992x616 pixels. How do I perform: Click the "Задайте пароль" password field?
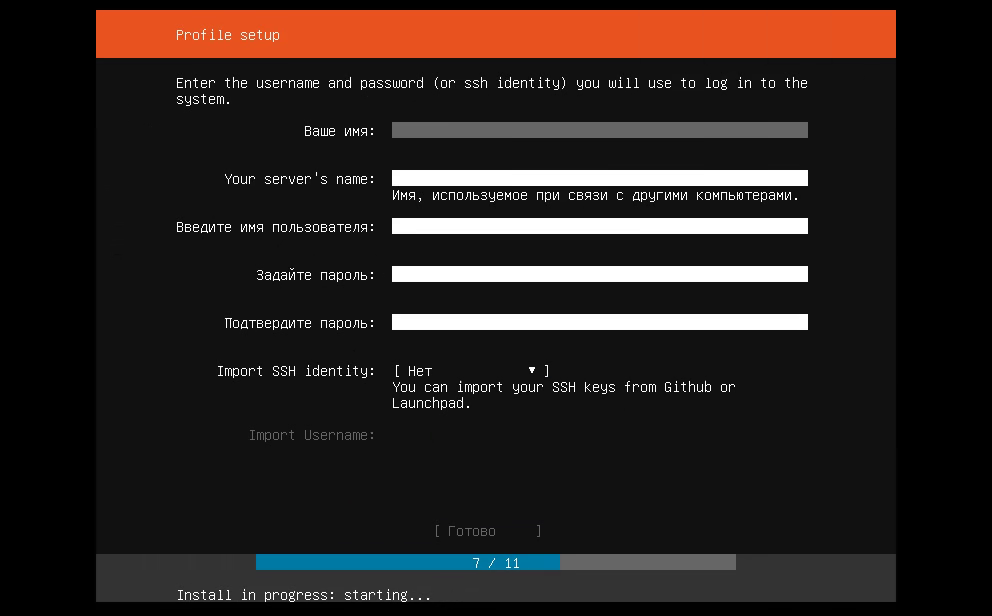point(599,275)
